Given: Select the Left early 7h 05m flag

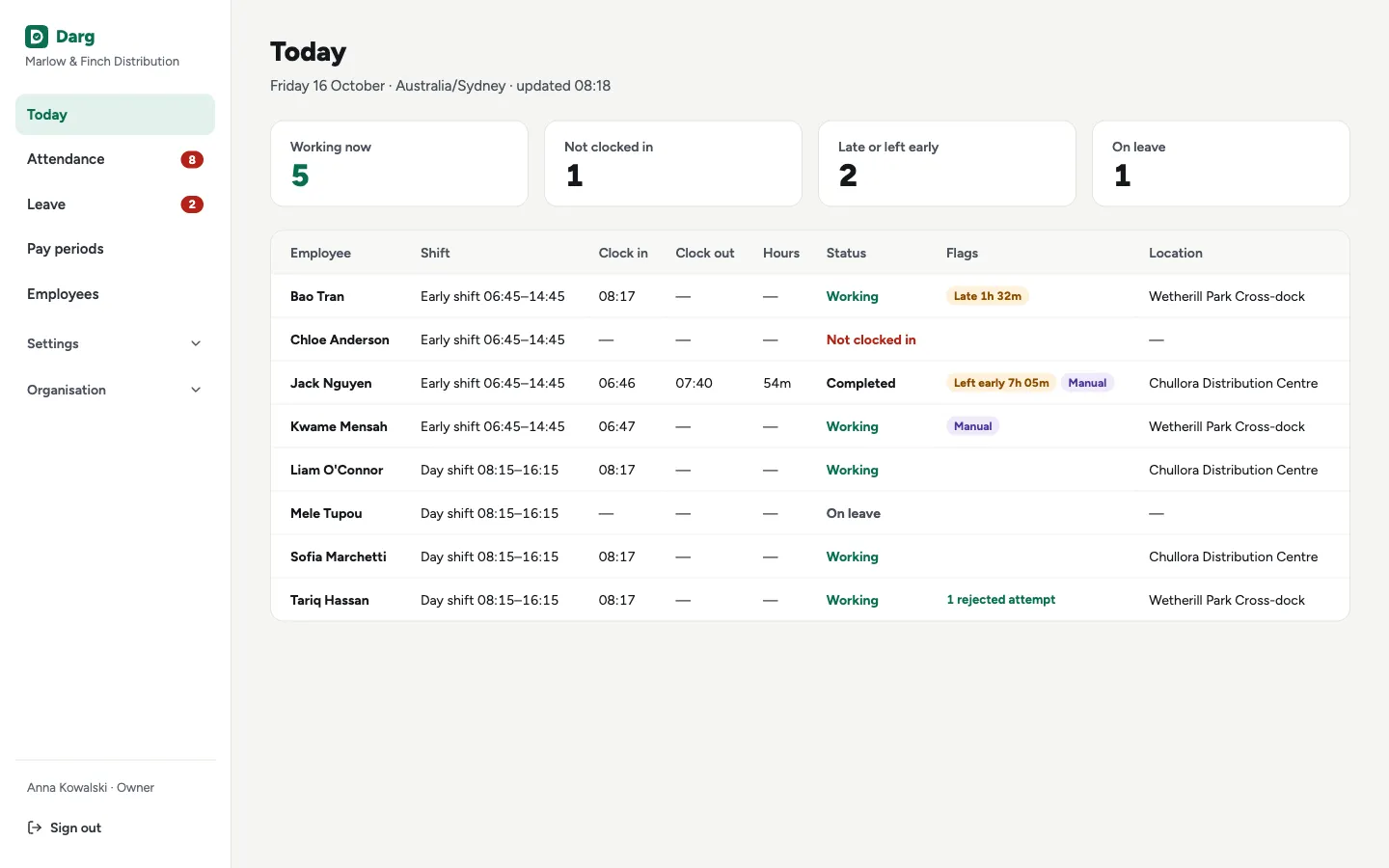Looking at the screenshot, I should tap(1001, 383).
